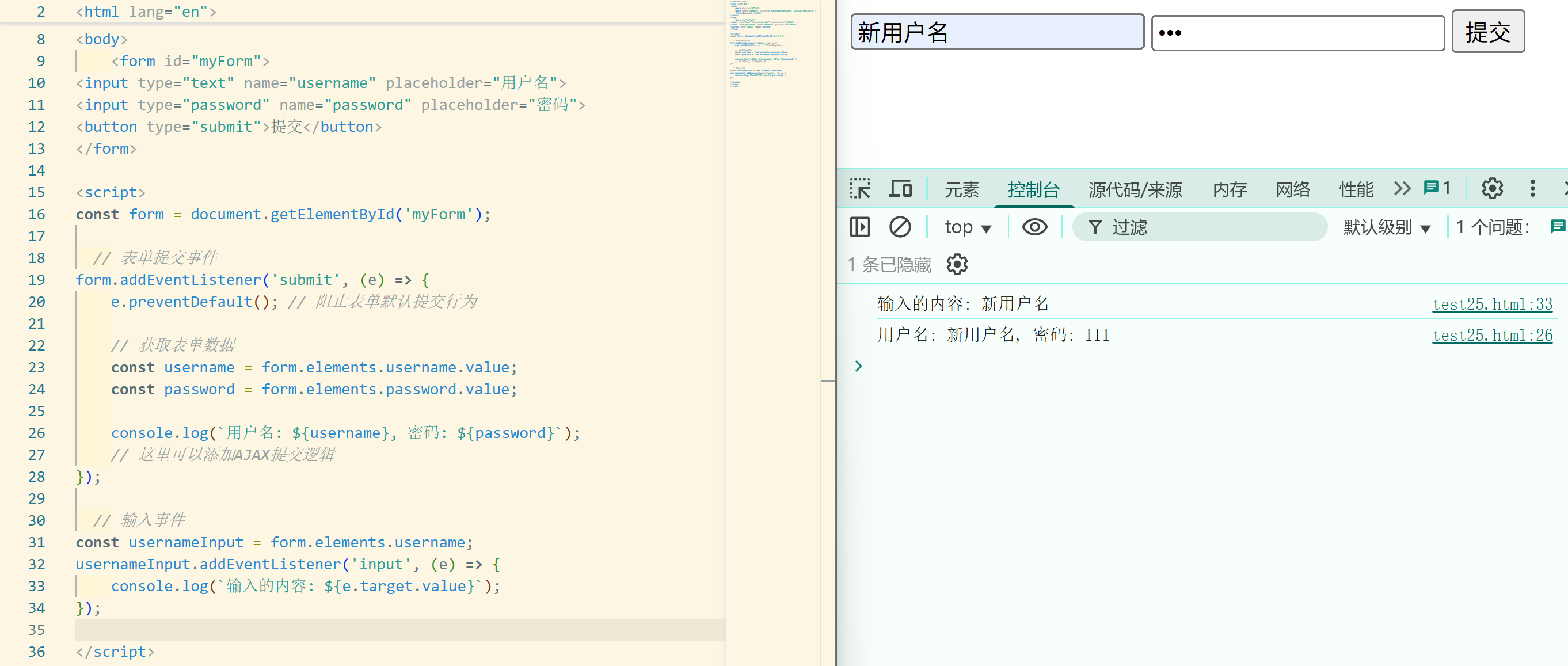
Task: Open DevTools settings gear in tab bar
Action: click(x=1492, y=189)
